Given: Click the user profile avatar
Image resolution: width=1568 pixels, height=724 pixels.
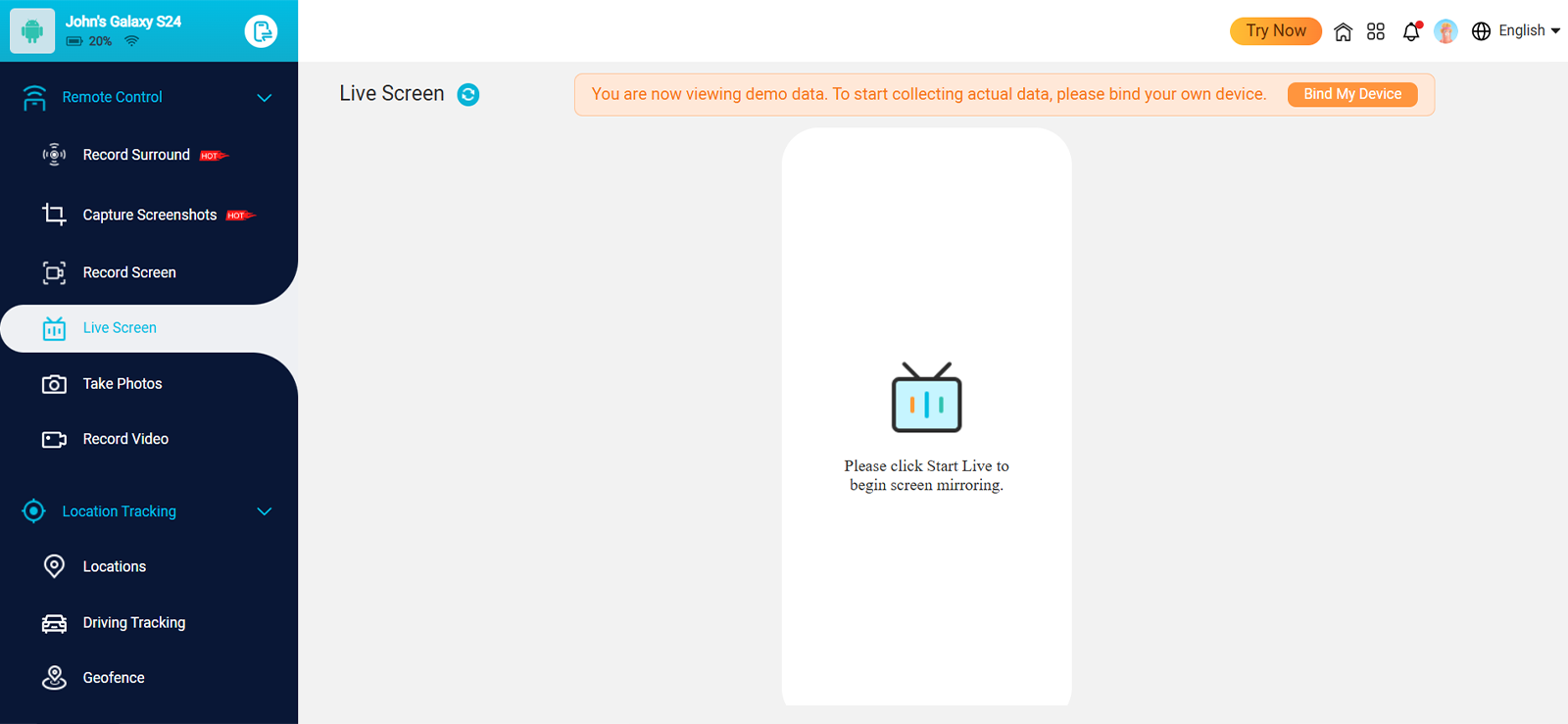Looking at the screenshot, I should coord(1445,31).
